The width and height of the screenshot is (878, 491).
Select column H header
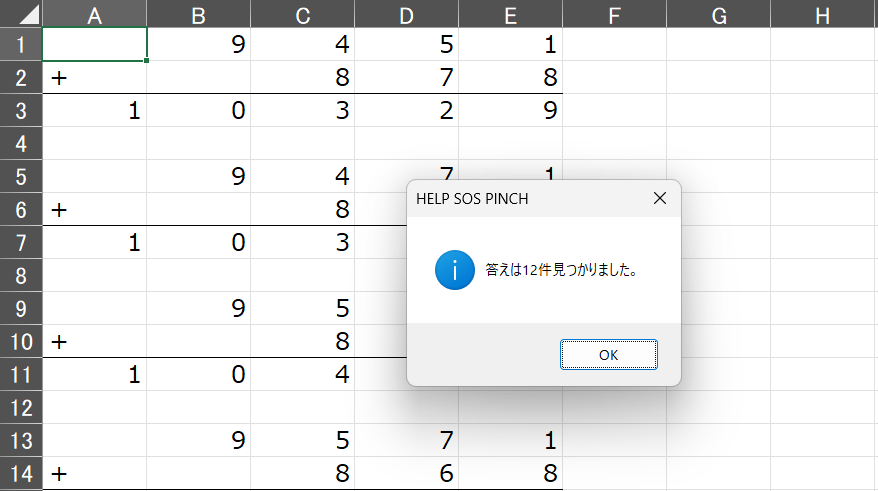pos(823,13)
